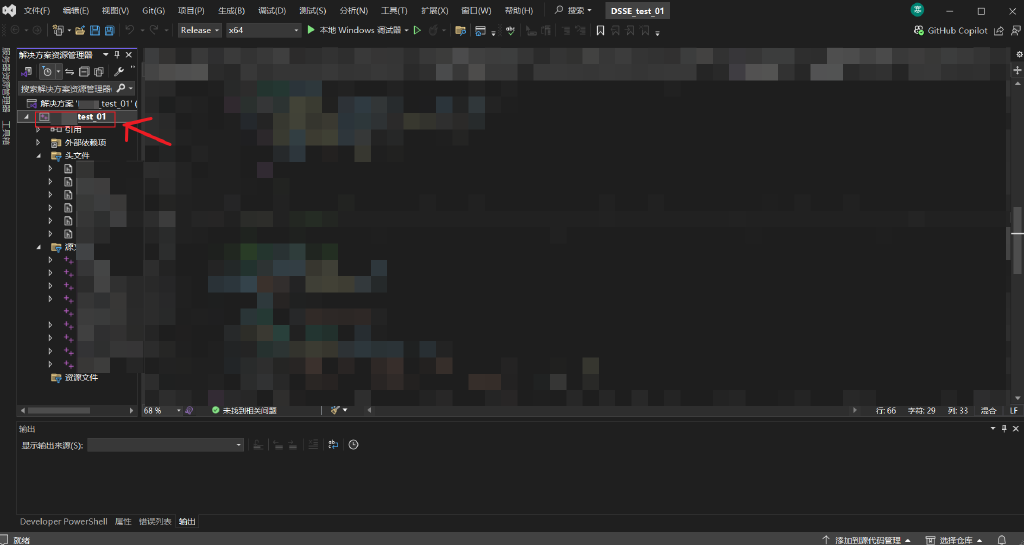
Task: Open the Release configuration dropdown
Action: click(x=199, y=30)
